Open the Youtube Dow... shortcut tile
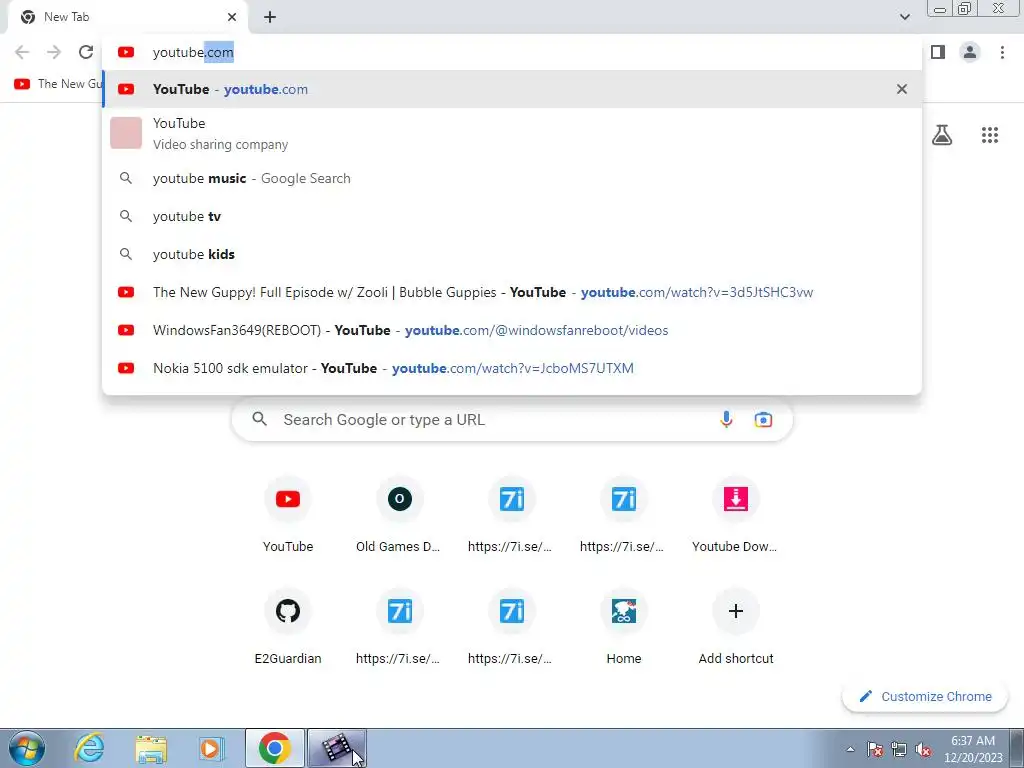This screenshot has height=768, width=1024. coord(735,515)
